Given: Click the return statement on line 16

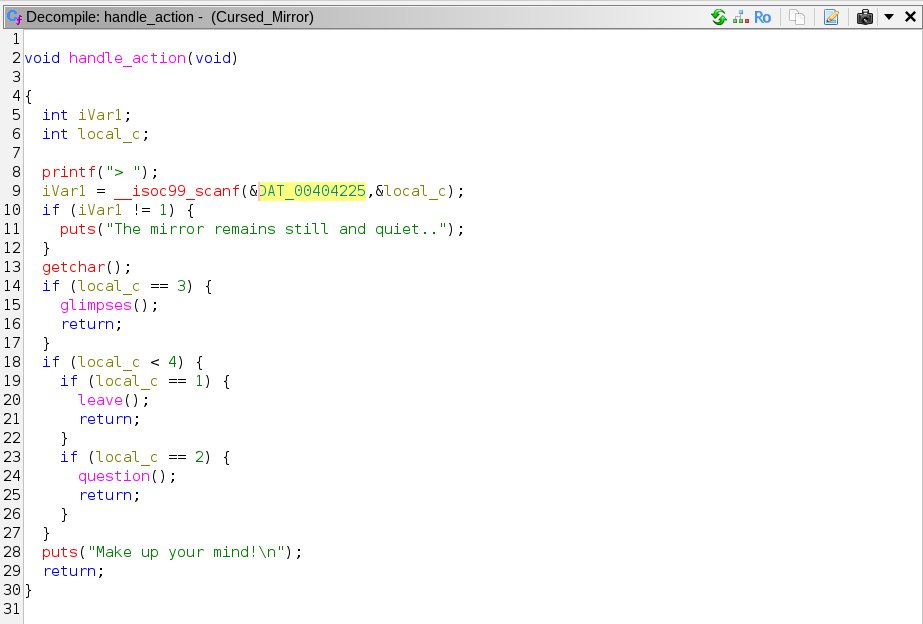Looking at the screenshot, I should (87, 324).
